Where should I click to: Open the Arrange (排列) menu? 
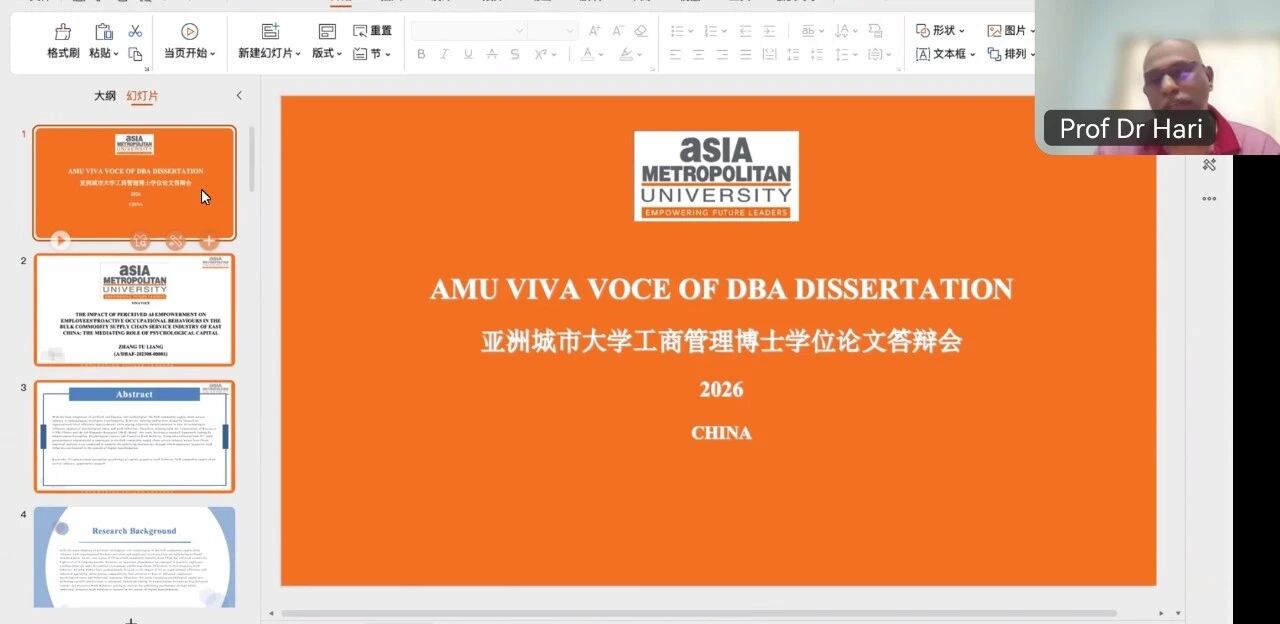[1010, 54]
